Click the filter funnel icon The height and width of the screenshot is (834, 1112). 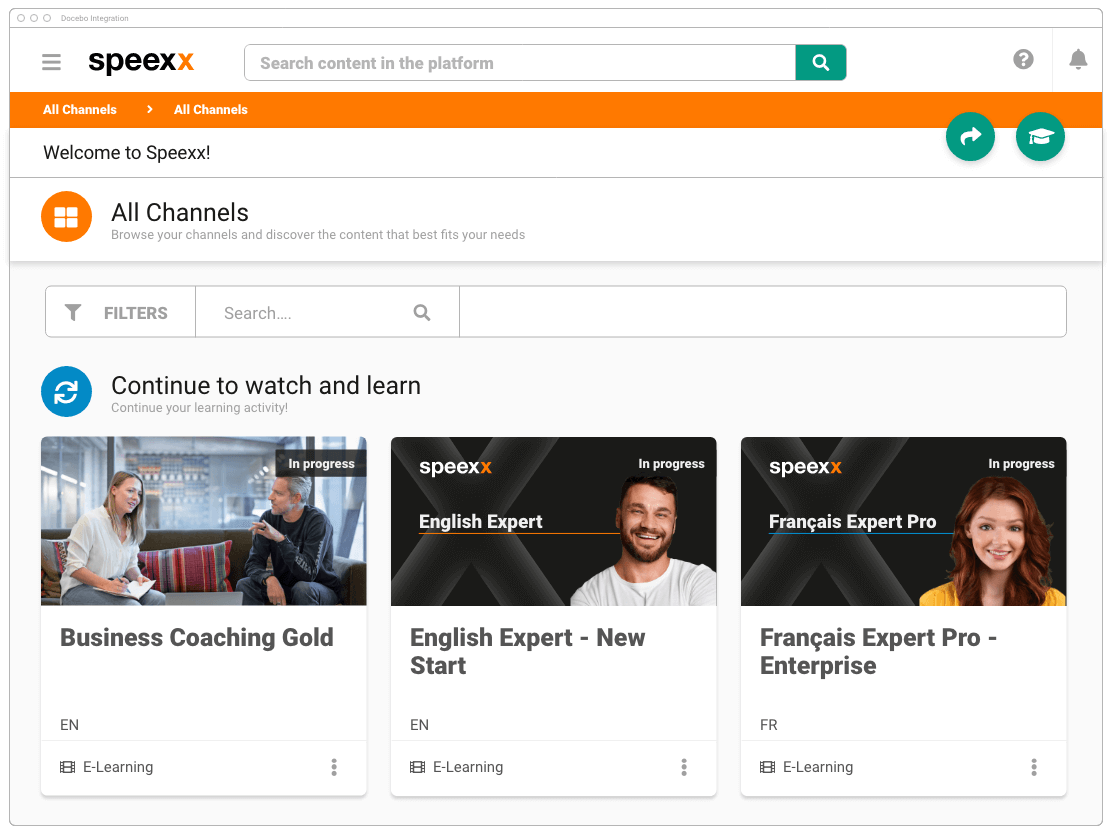73,312
